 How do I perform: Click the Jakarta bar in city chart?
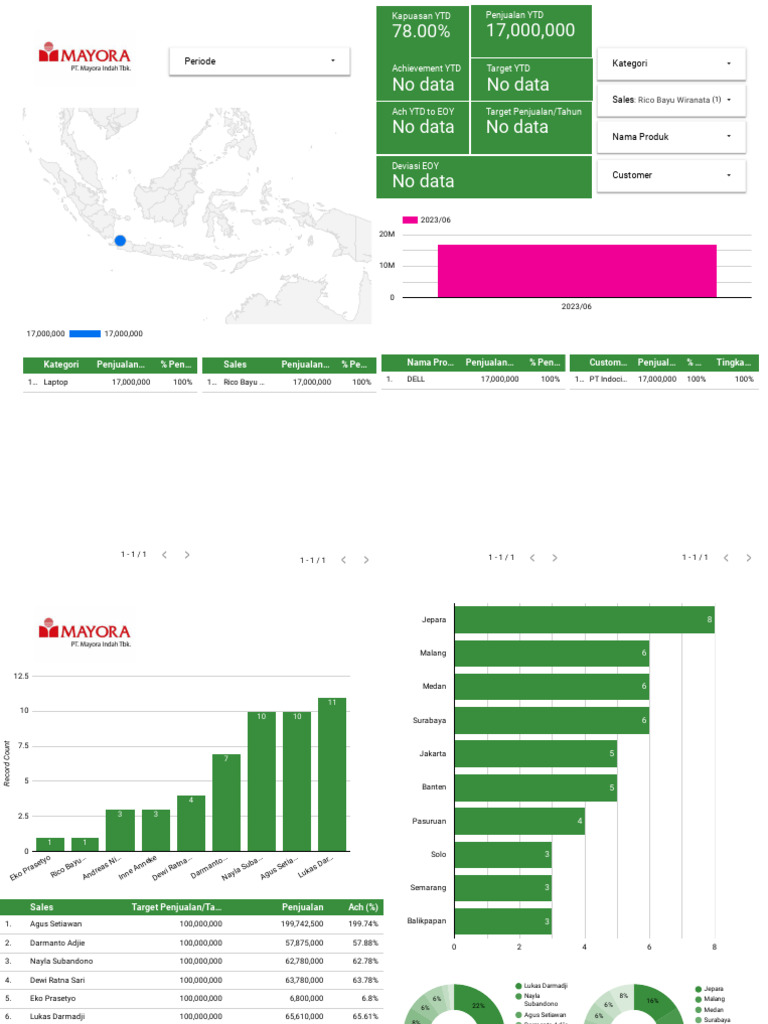536,754
